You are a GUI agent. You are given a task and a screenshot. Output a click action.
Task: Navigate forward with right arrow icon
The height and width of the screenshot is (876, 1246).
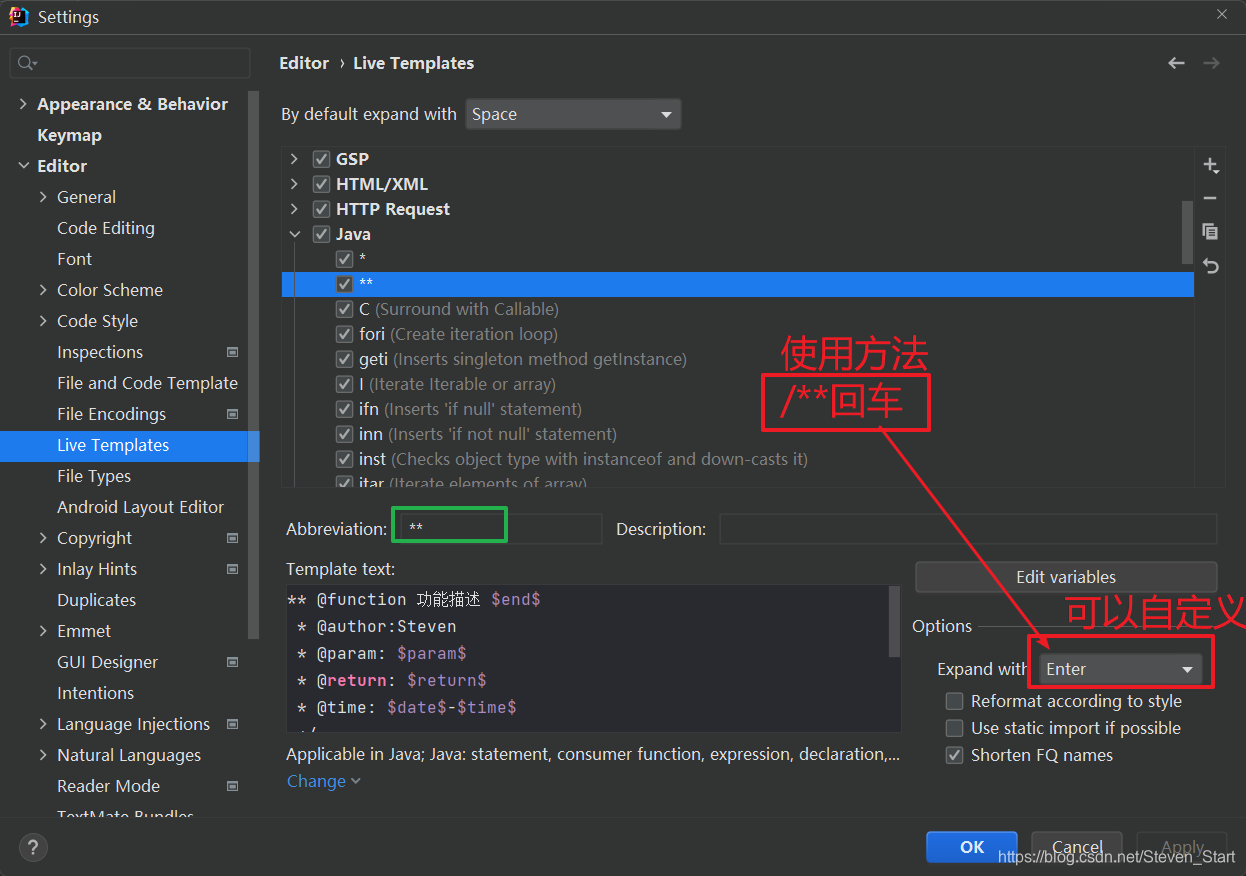point(1211,63)
